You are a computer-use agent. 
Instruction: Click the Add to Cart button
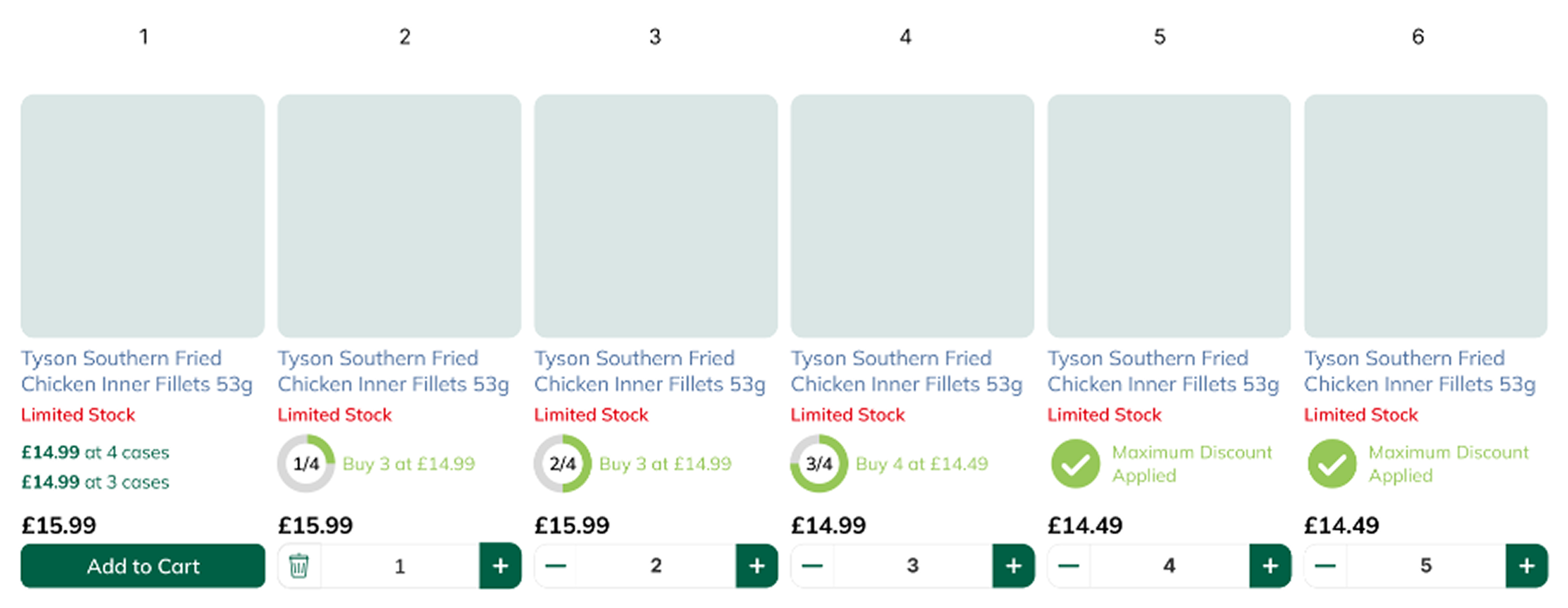click(x=143, y=566)
